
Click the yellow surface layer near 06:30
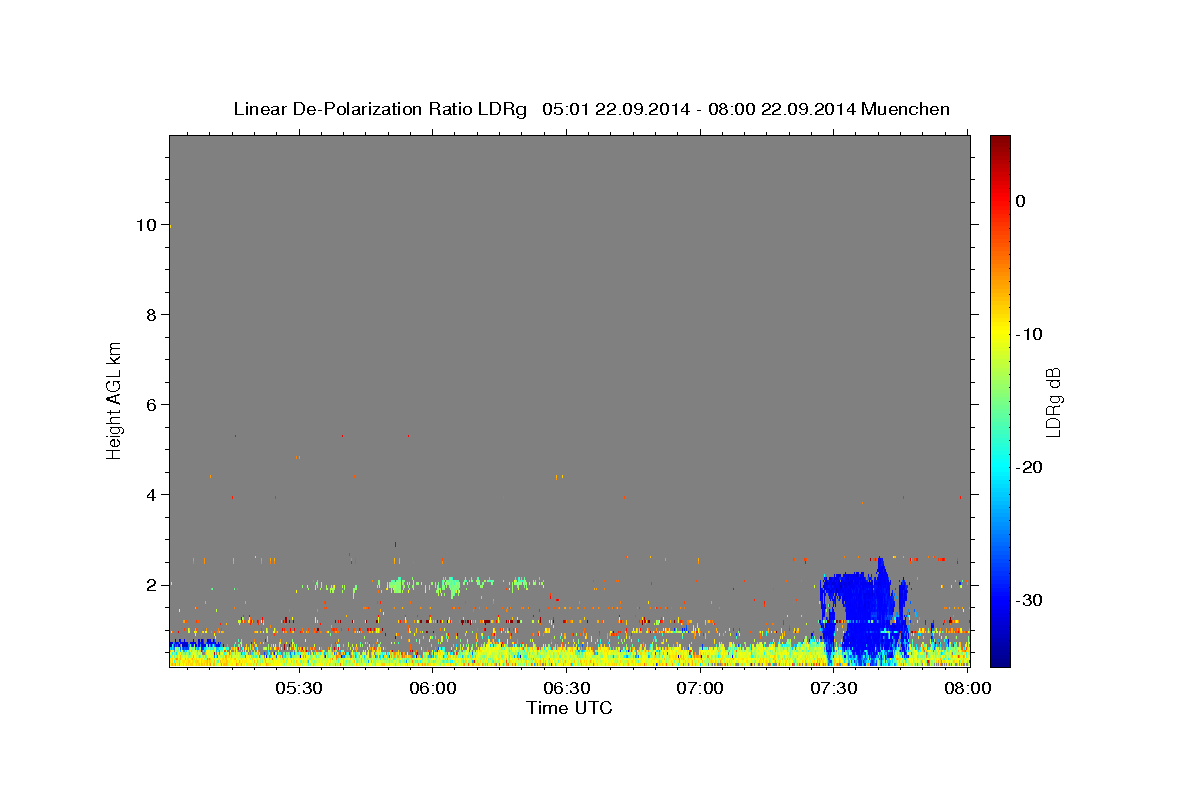pyautogui.click(x=566, y=655)
